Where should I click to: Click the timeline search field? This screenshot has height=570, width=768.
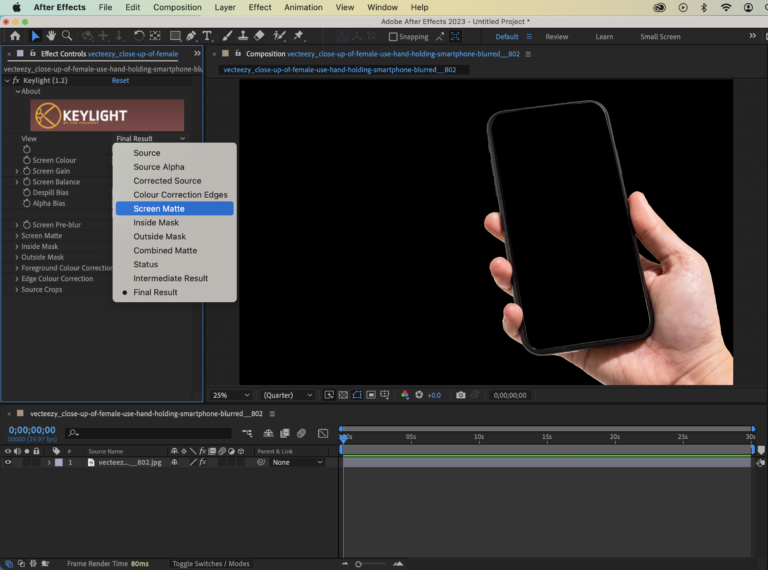point(150,433)
